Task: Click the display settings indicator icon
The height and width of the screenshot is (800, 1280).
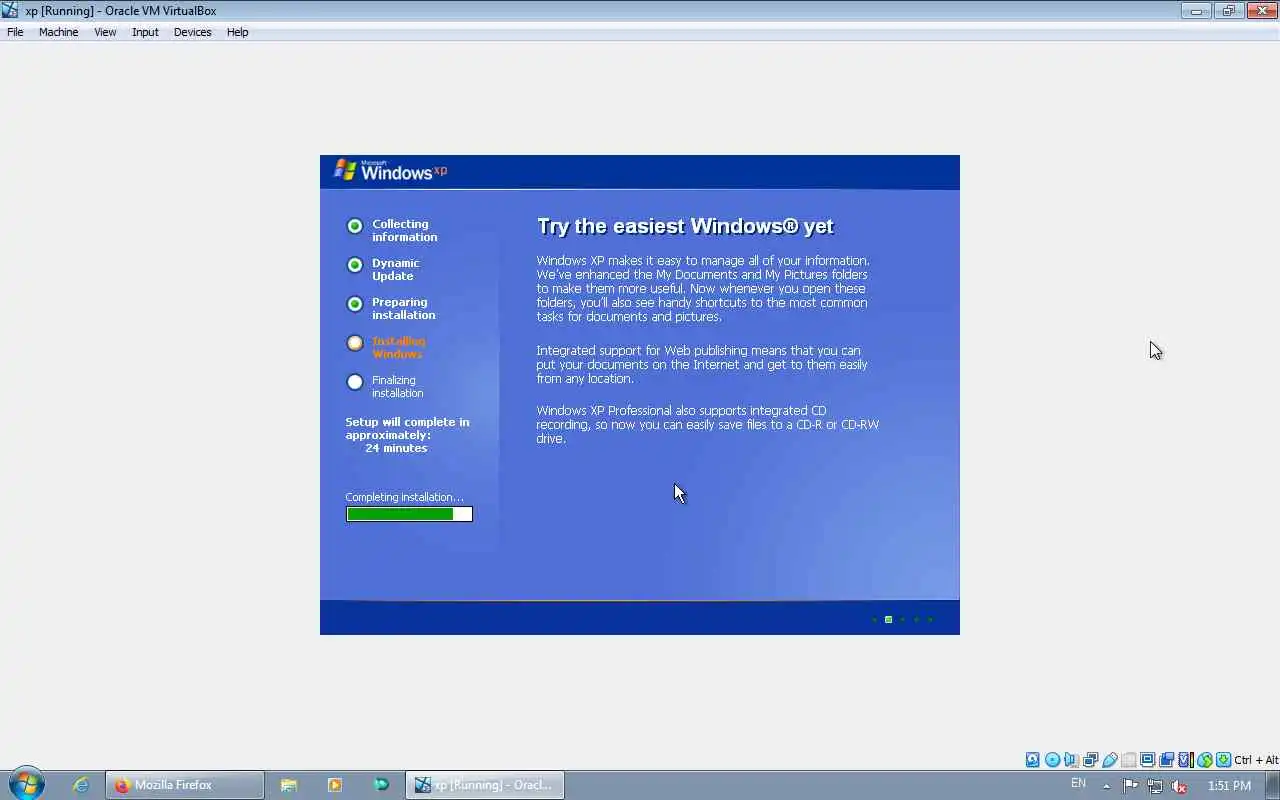Action: coord(1147,760)
